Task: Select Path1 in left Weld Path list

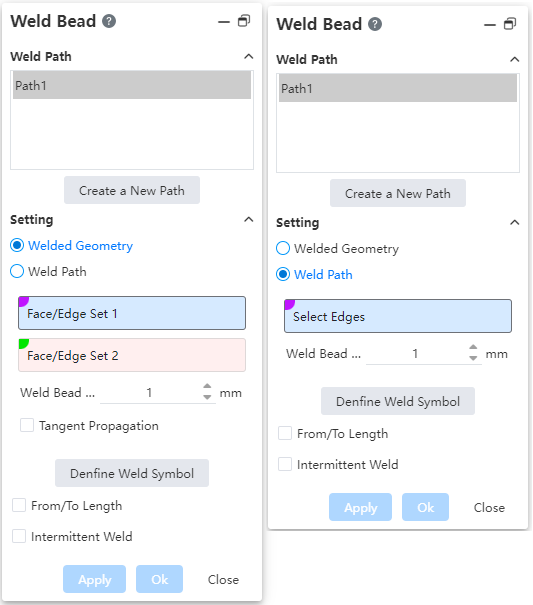Action: click(132, 85)
